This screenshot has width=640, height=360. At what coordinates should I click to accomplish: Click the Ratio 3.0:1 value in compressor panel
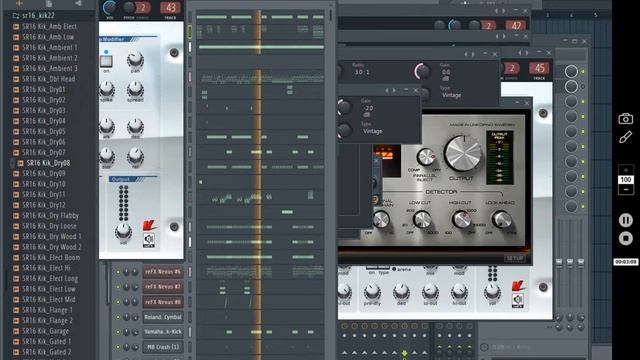coord(362,72)
